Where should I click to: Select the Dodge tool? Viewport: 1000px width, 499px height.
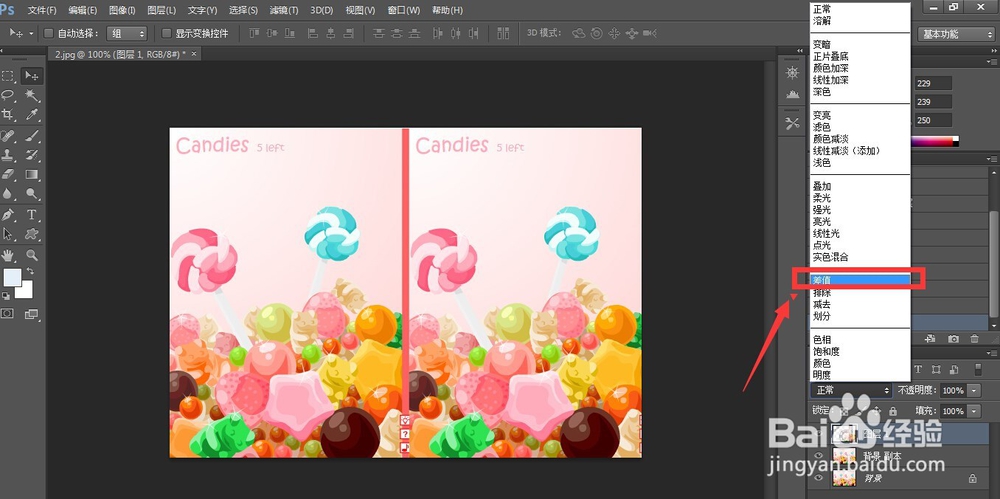click(31, 194)
